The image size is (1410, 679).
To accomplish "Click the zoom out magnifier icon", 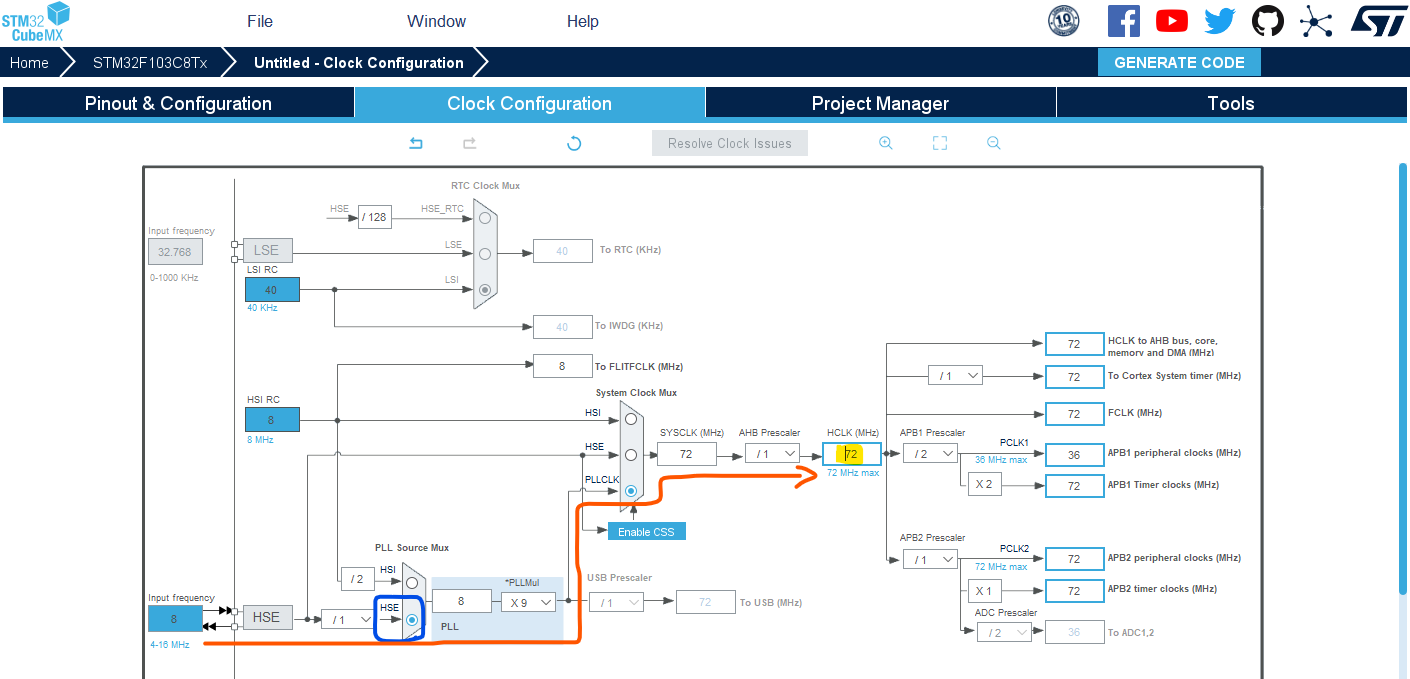I will pos(993,143).
